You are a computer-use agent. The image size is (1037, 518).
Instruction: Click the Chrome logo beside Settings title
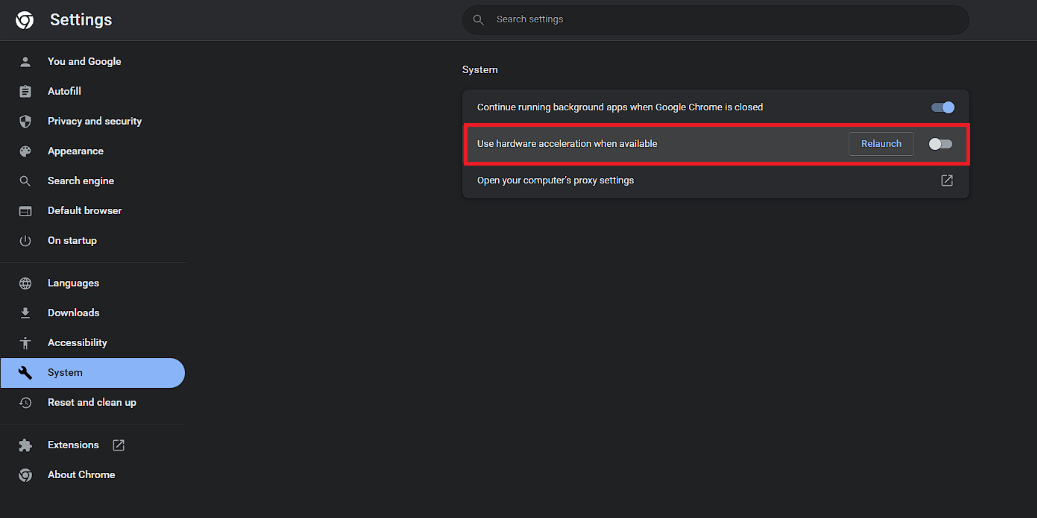tap(25, 20)
